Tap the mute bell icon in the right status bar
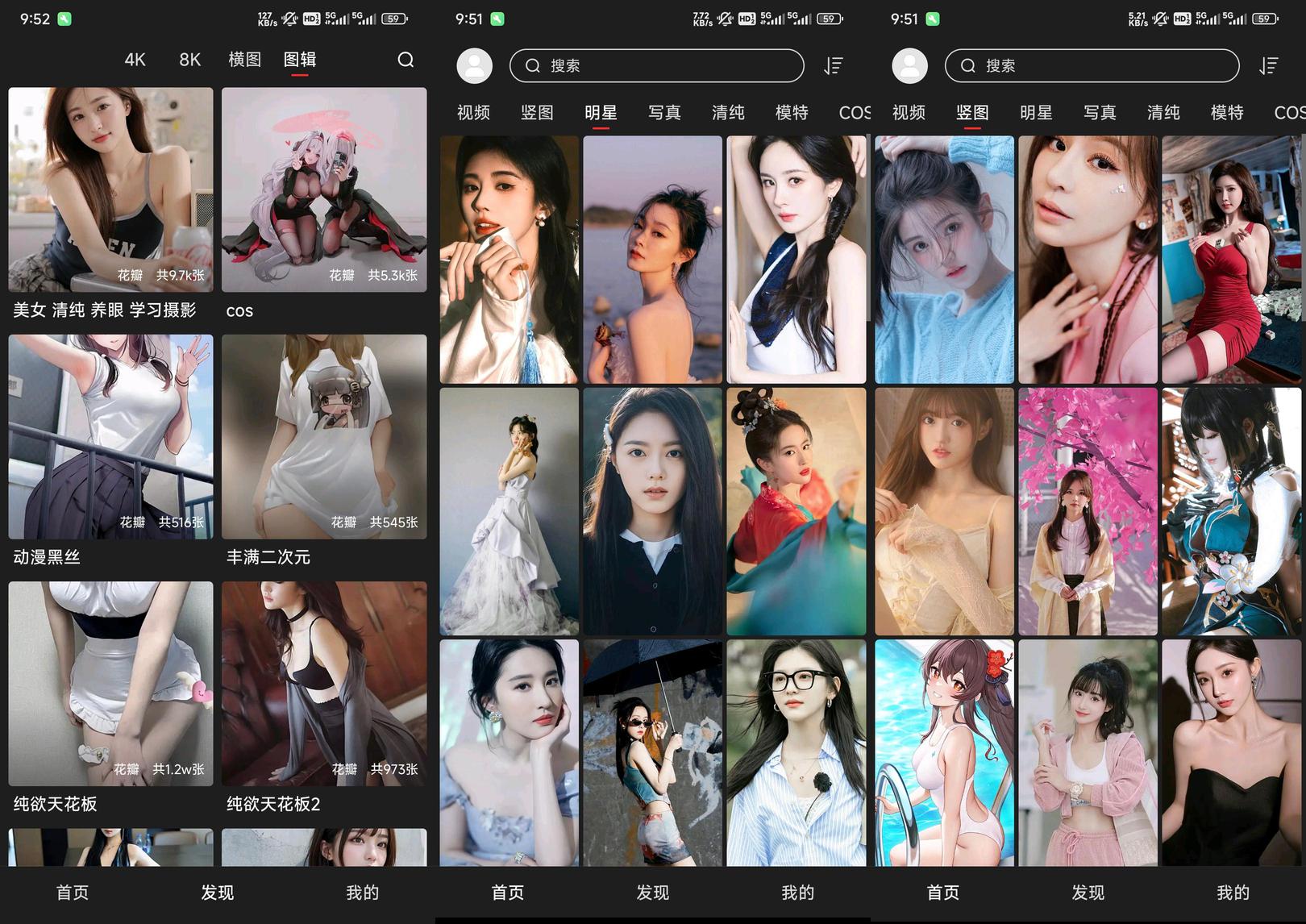 click(x=1160, y=19)
